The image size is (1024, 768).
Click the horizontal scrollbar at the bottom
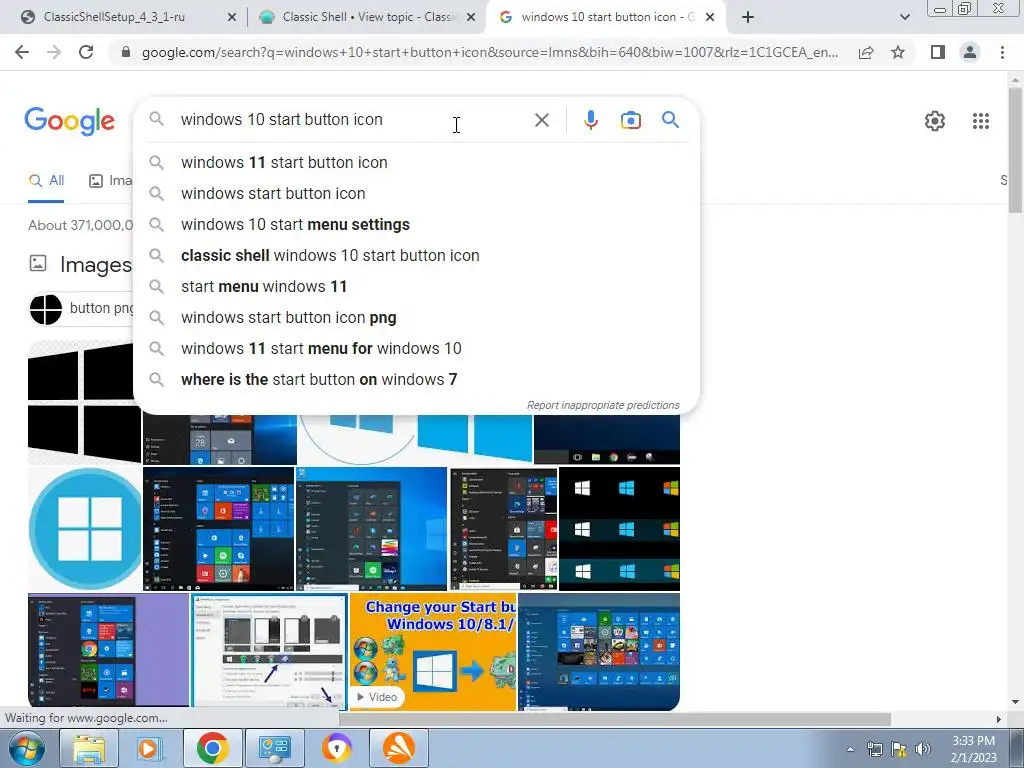614,719
